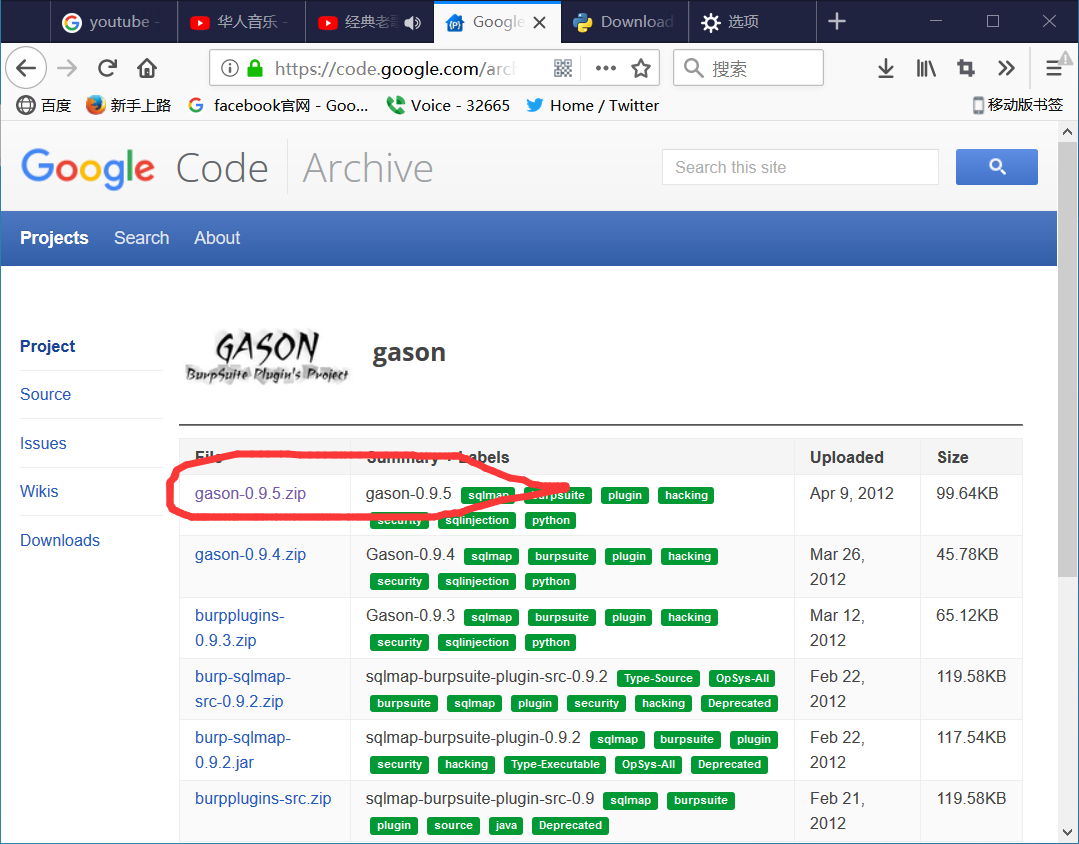Screen dimensions: 1079x844
Task: Click the Type-Source label
Action: (x=658, y=678)
